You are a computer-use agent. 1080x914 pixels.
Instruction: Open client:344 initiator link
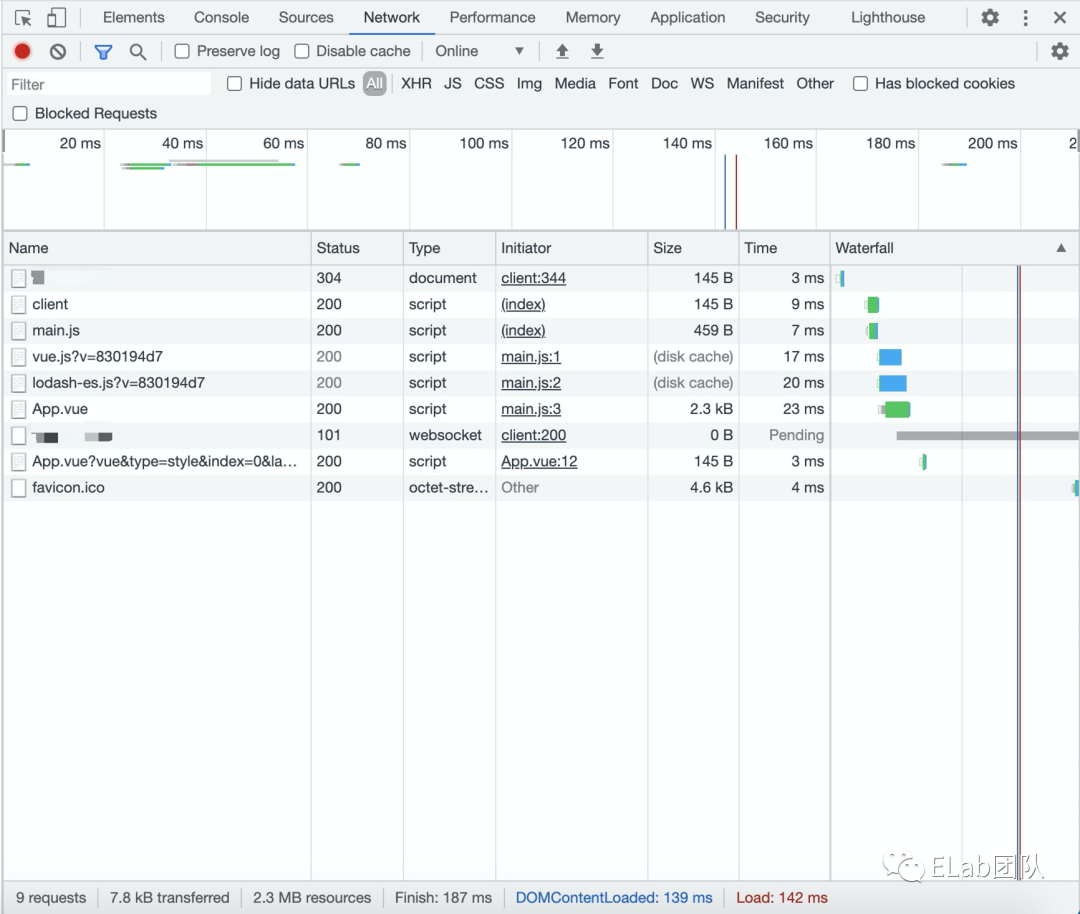click(533, 278)
